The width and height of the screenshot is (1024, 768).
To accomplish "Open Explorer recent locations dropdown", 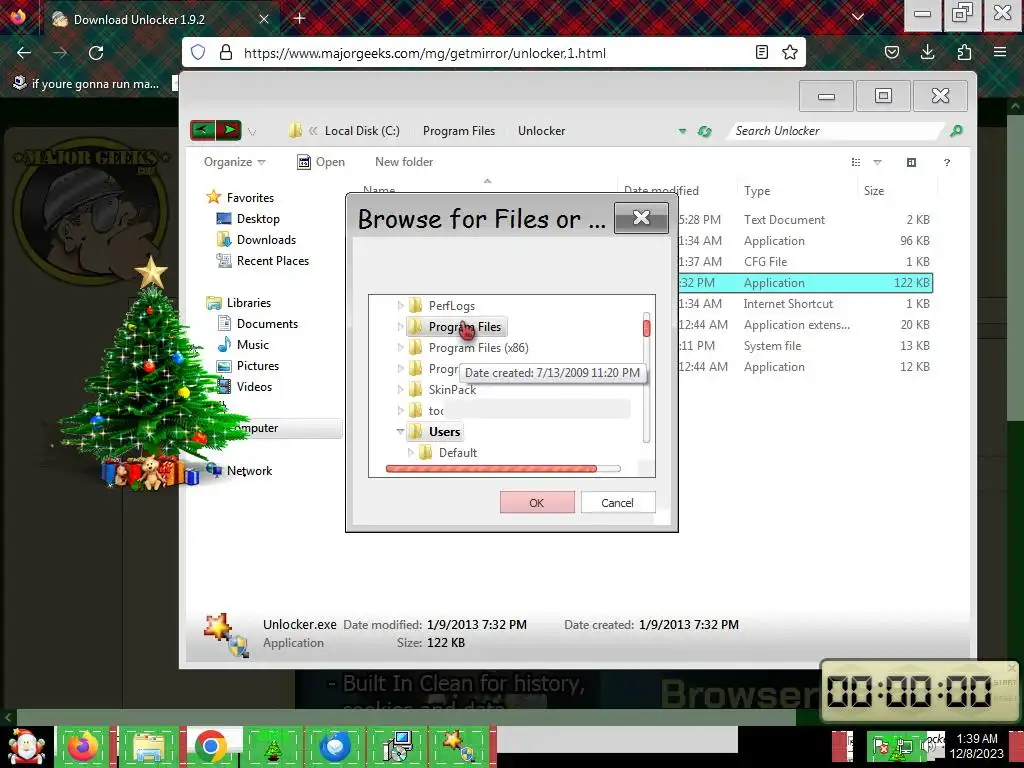I will point(252,132).
